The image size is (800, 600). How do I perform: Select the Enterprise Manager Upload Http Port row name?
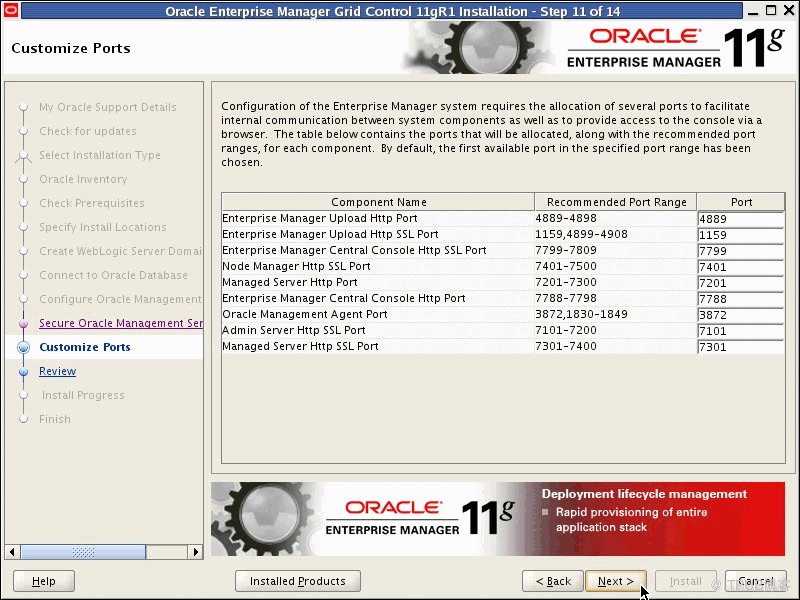tap(320, 218)
